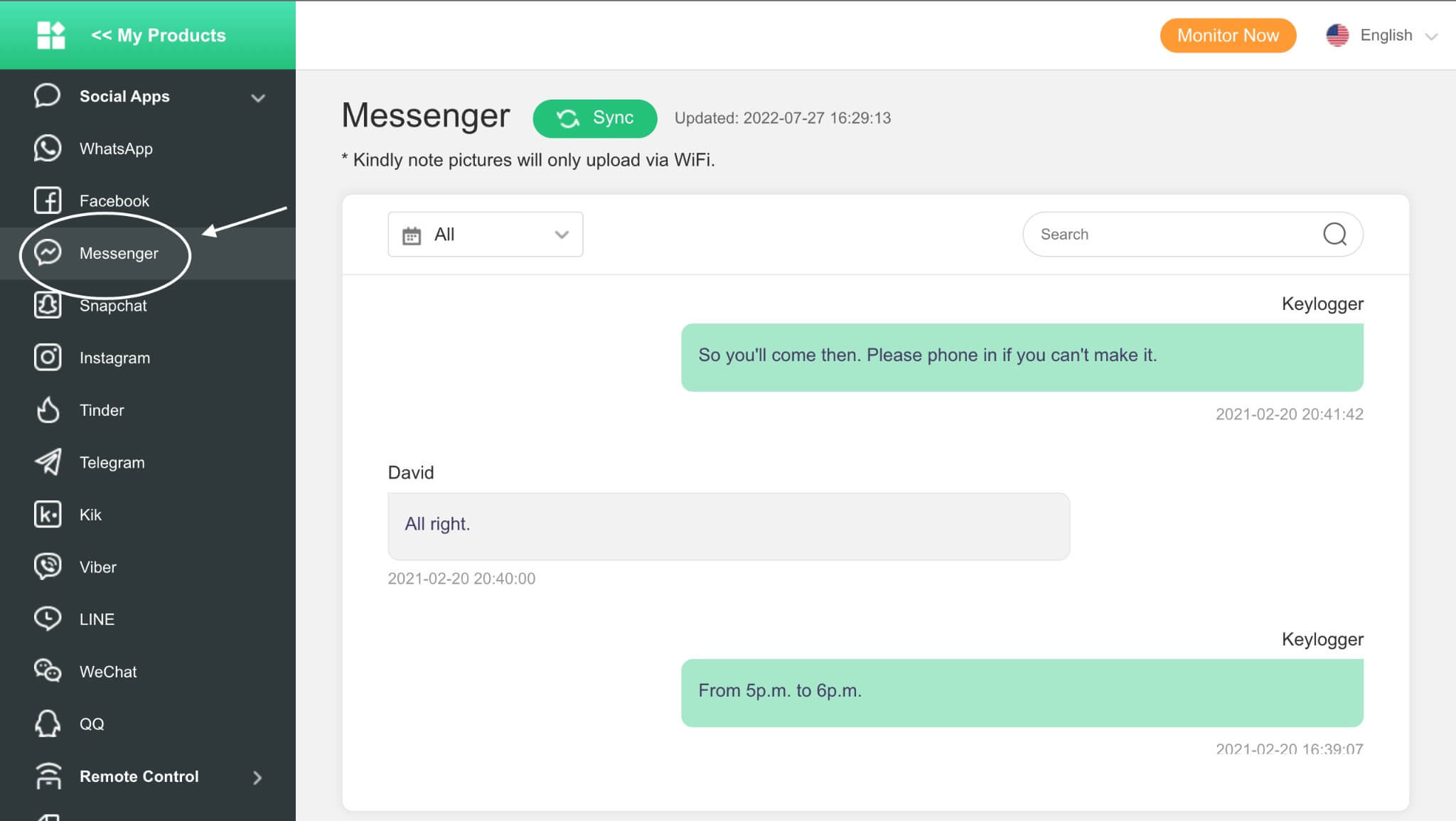Click the My Products dashboard grid icon
Image resolution: width=1456 pixels, height=821 pixels.
pos(50,35)
